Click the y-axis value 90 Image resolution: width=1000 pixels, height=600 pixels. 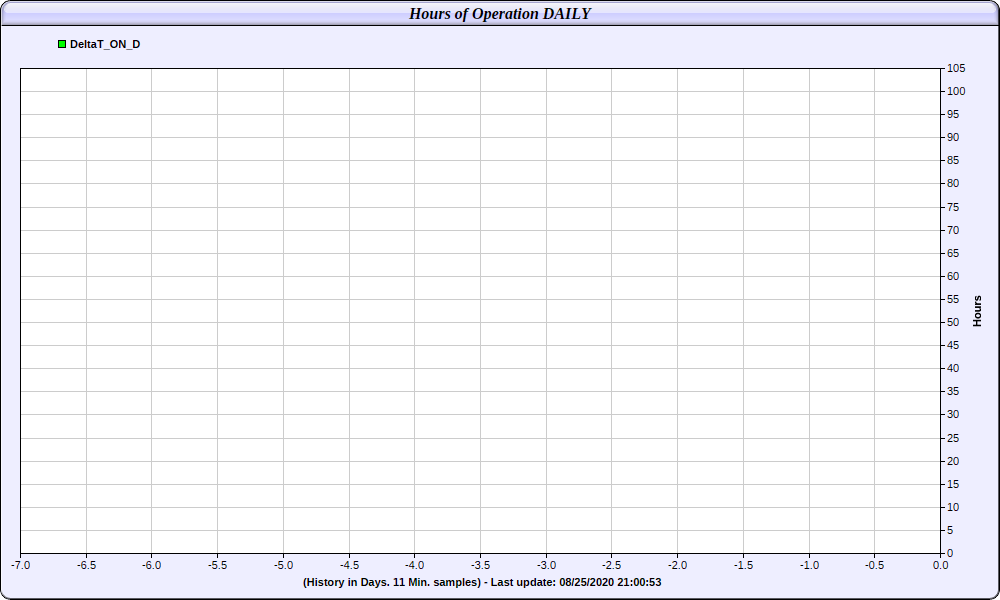[953, 137]
